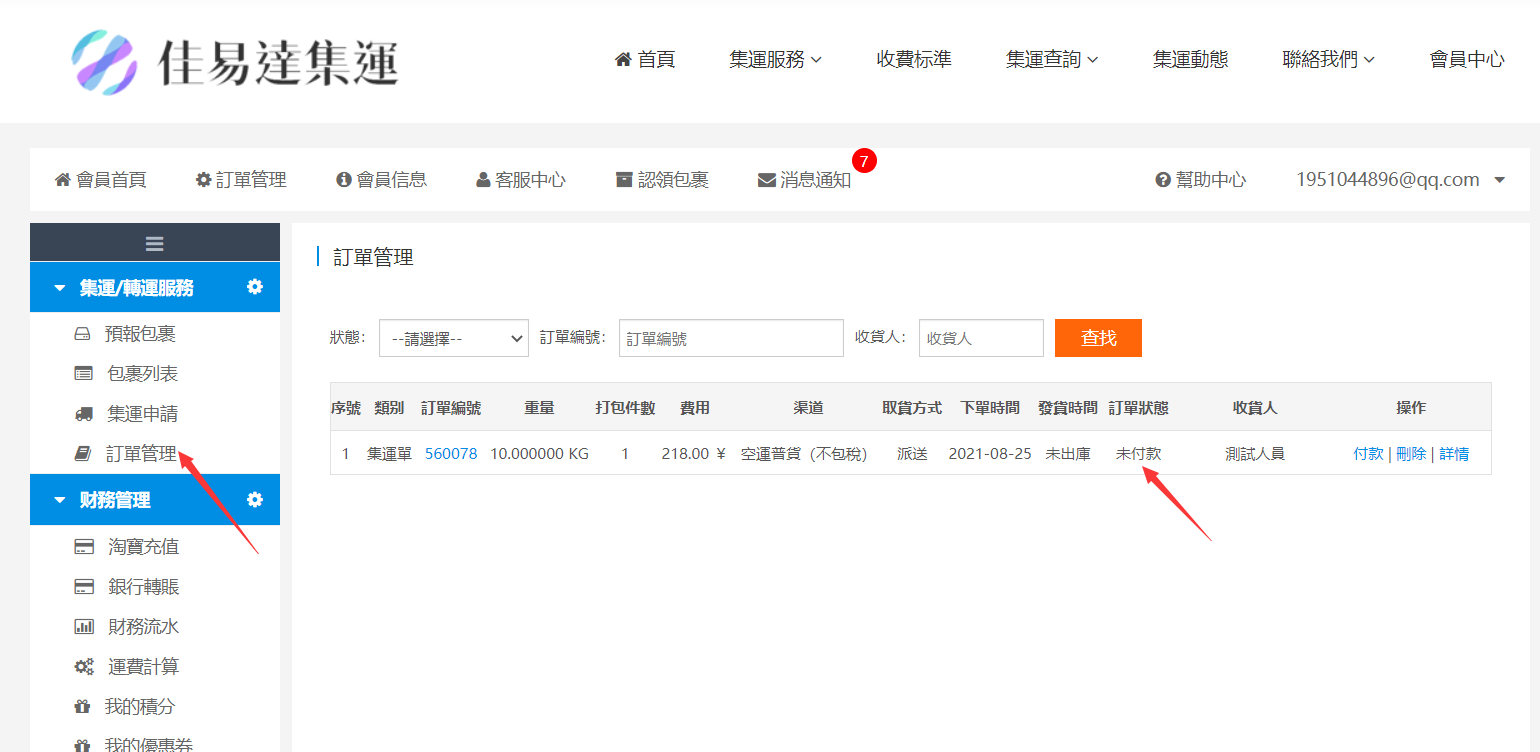
Task: Click the 訂單狀態 column header
Action: click(x=1138, y=408)
